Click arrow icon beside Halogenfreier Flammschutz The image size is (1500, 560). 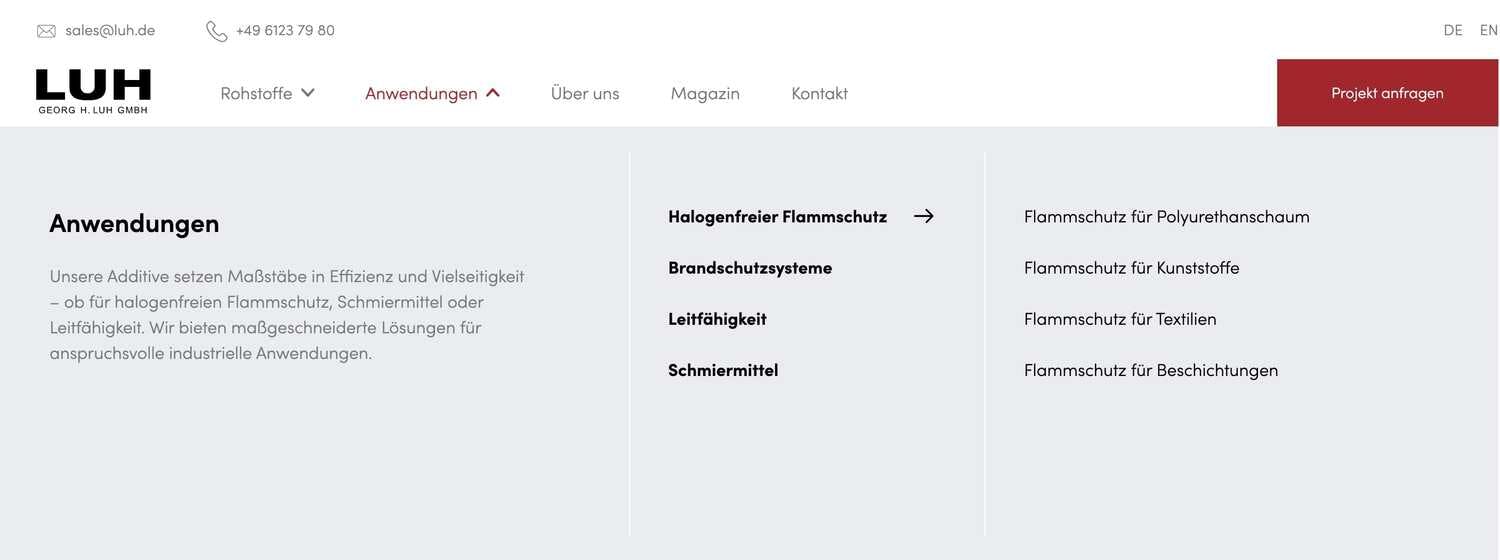pyautogui.click(x=923, y=216)
